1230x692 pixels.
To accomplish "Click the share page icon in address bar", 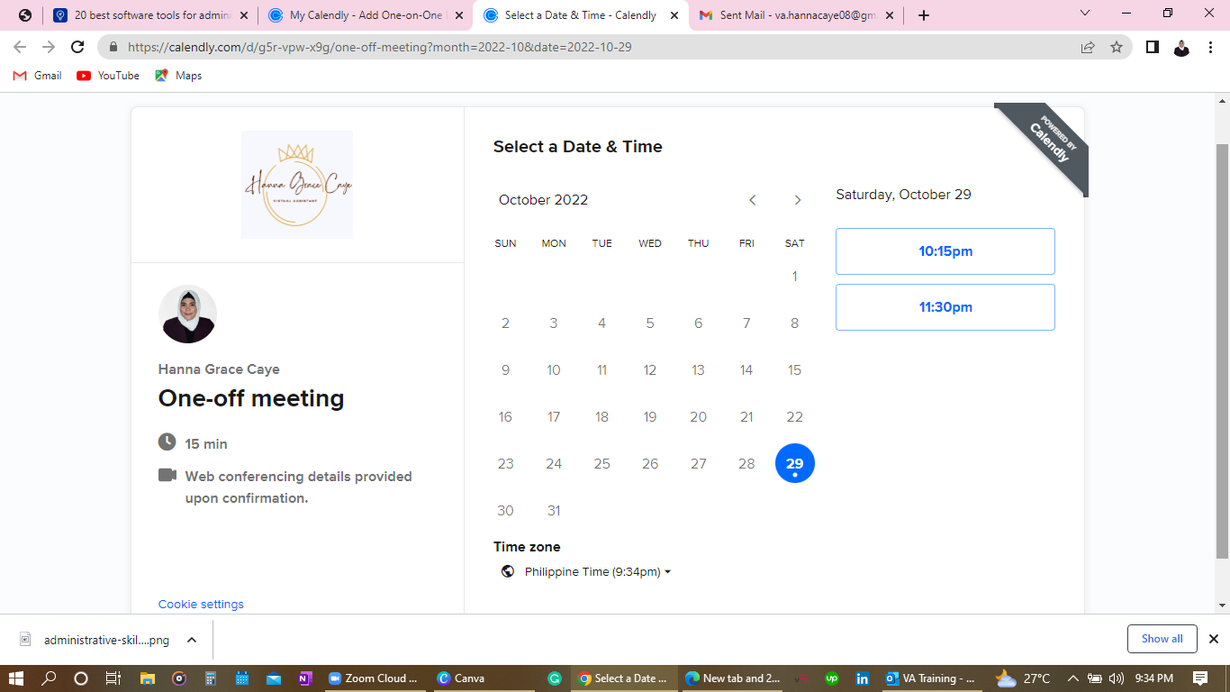I will point(1087,47).
